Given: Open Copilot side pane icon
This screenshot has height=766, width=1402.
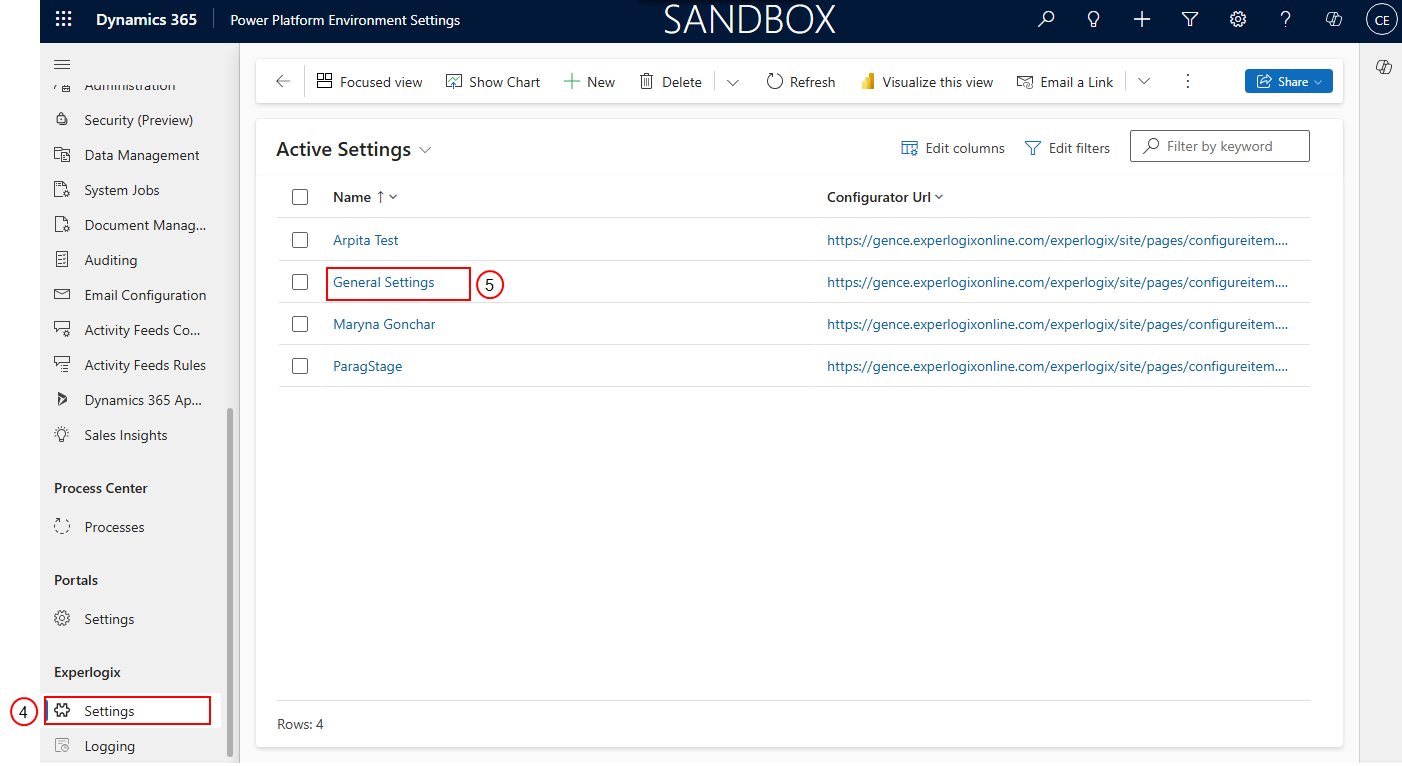Looking at the screenshot, I should 1384,67.
